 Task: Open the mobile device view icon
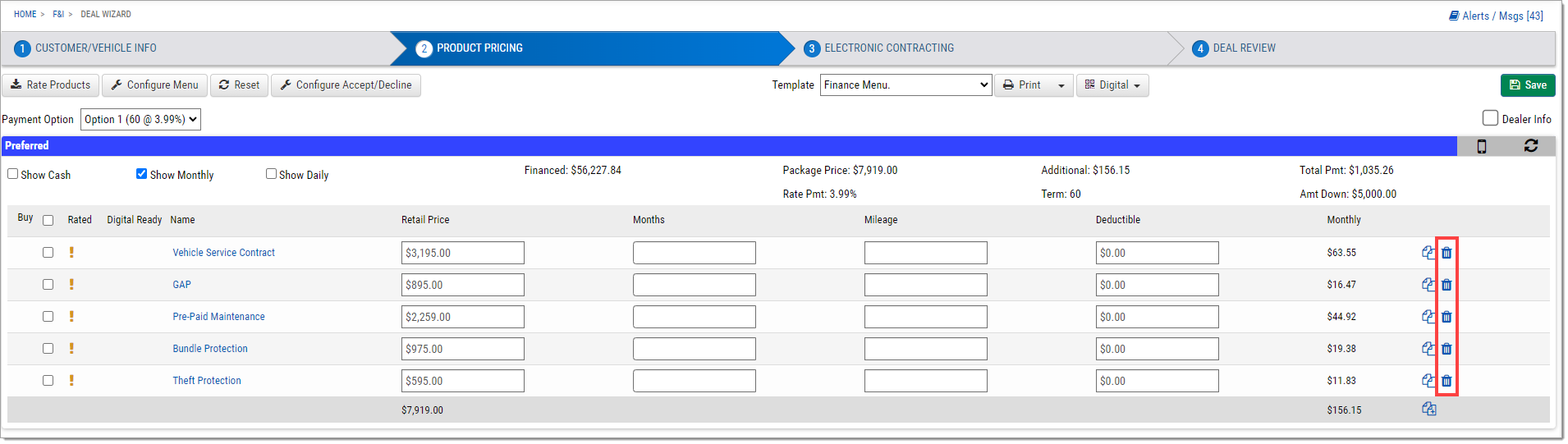[1482, 146]
